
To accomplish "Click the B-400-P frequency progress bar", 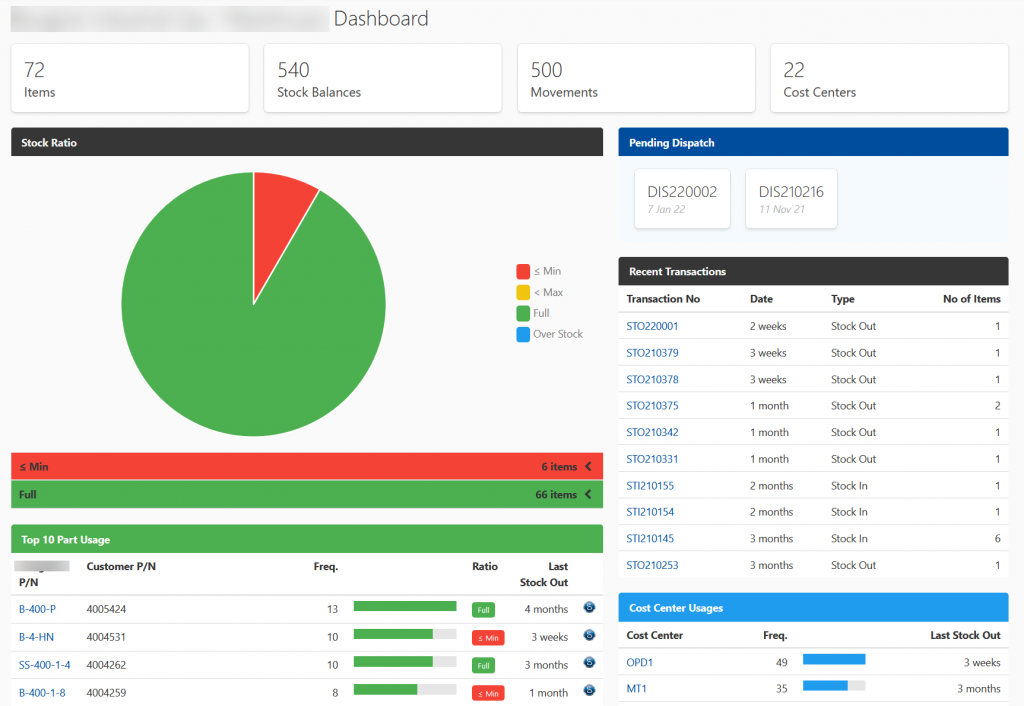I will [x=404, y=606].
